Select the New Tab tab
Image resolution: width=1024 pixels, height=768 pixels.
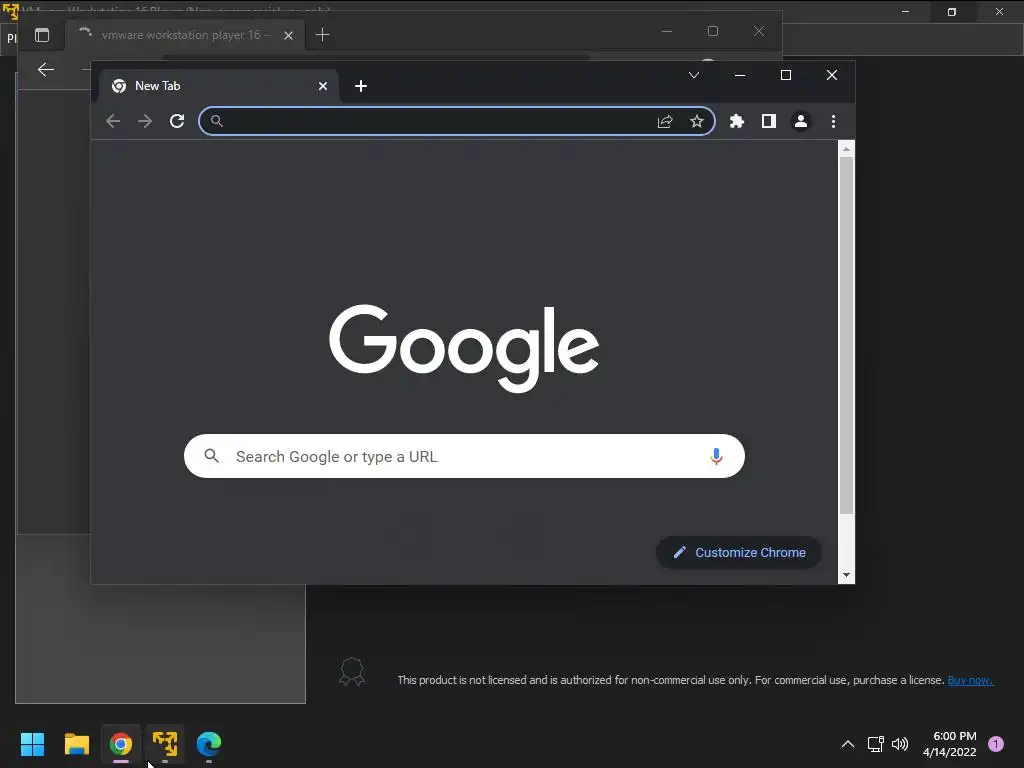(219, 86)
